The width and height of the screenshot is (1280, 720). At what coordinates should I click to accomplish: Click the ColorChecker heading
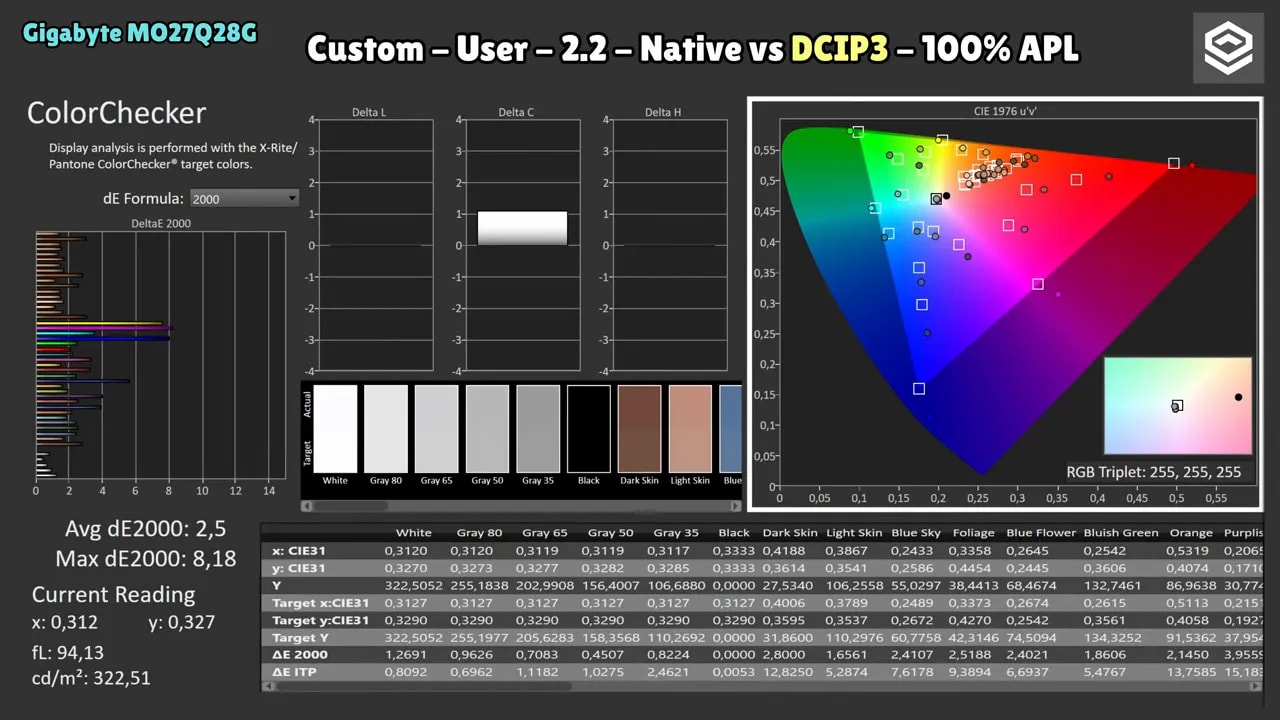pyautogui.click(x=117, y=113)
